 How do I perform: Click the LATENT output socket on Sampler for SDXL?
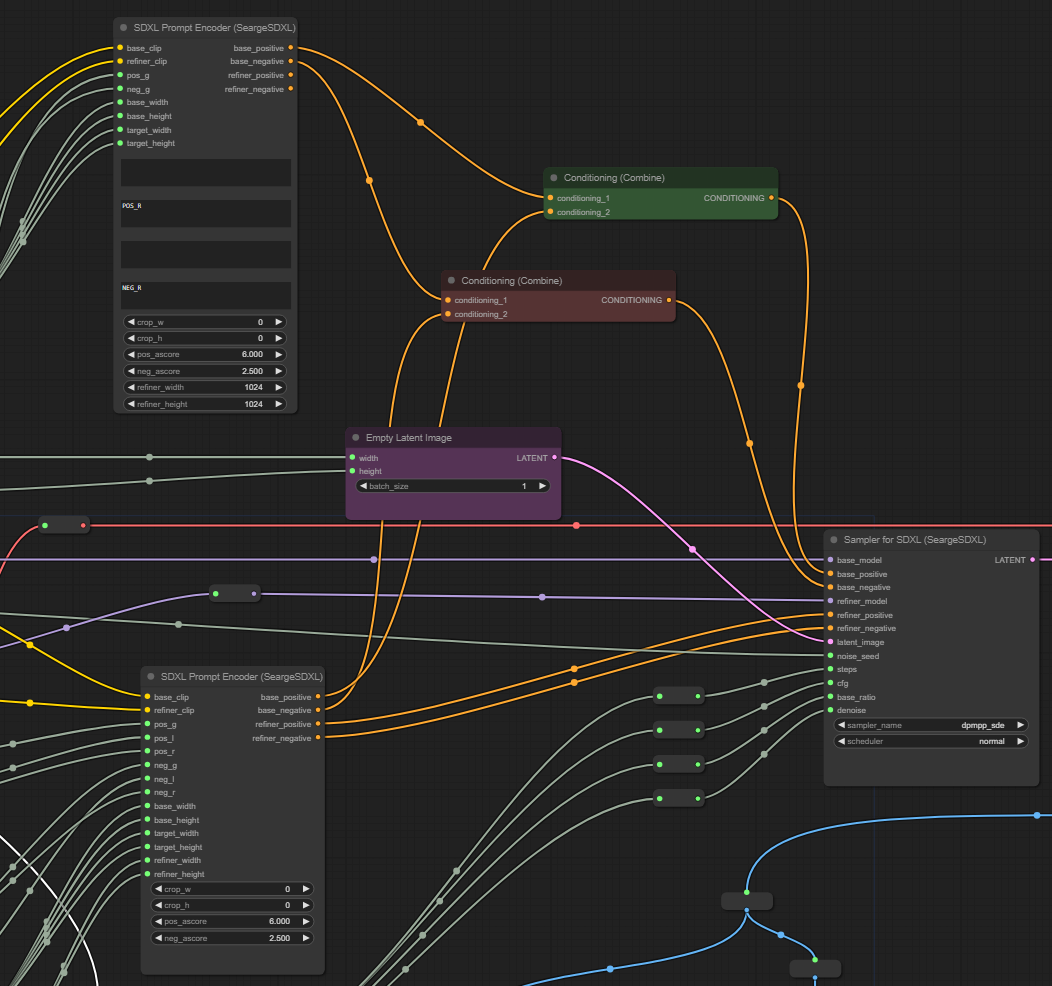tap(1033, 560)
